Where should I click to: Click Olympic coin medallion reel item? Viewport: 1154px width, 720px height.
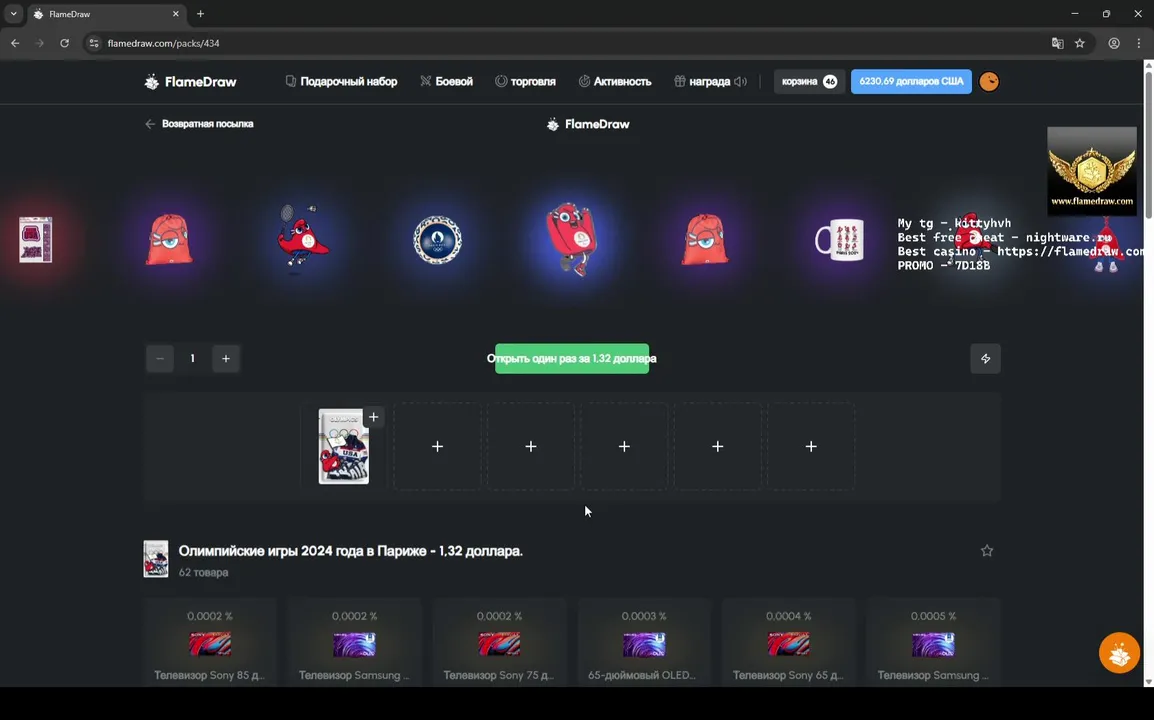437,240
